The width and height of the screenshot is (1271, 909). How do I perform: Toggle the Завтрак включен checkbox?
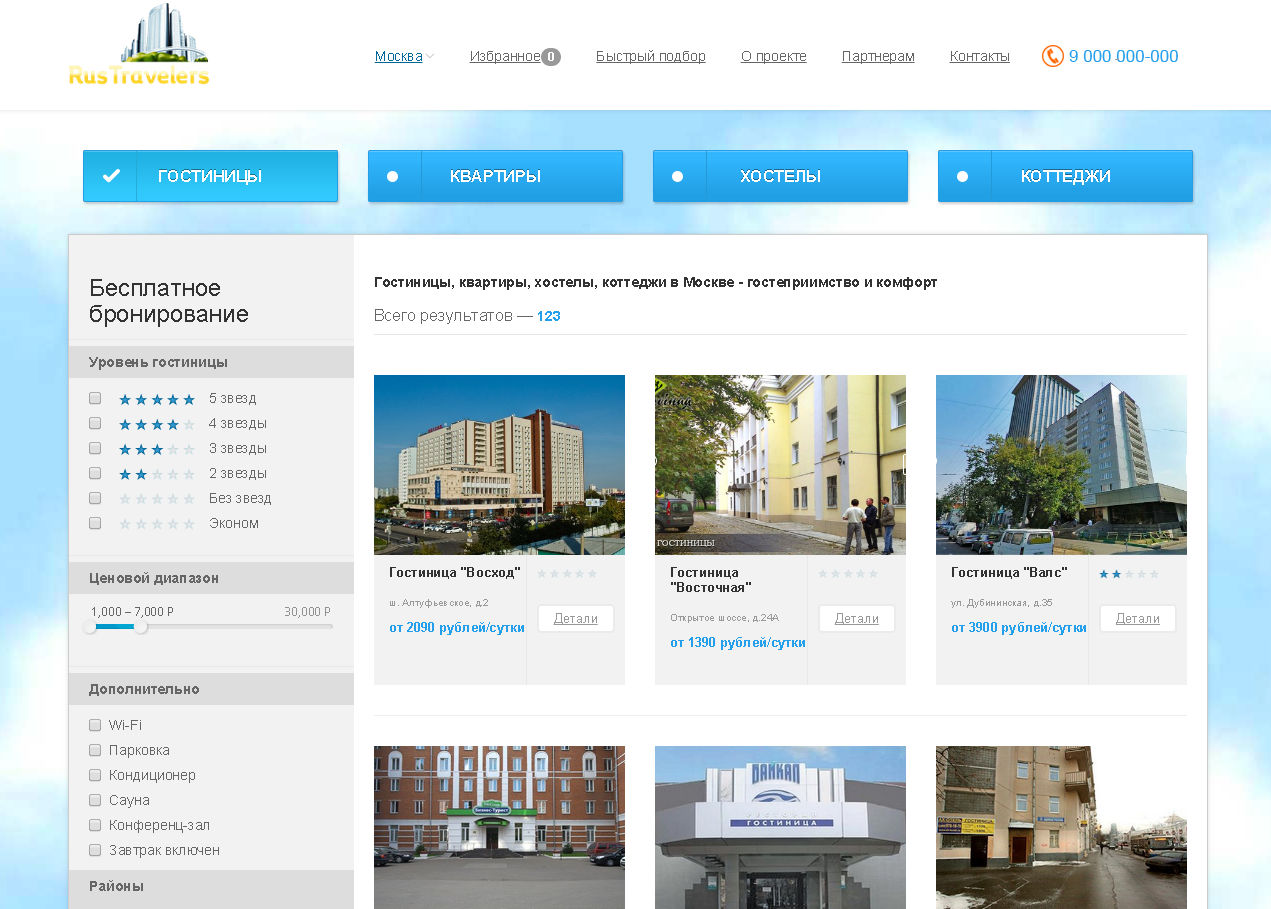[95, 850]
